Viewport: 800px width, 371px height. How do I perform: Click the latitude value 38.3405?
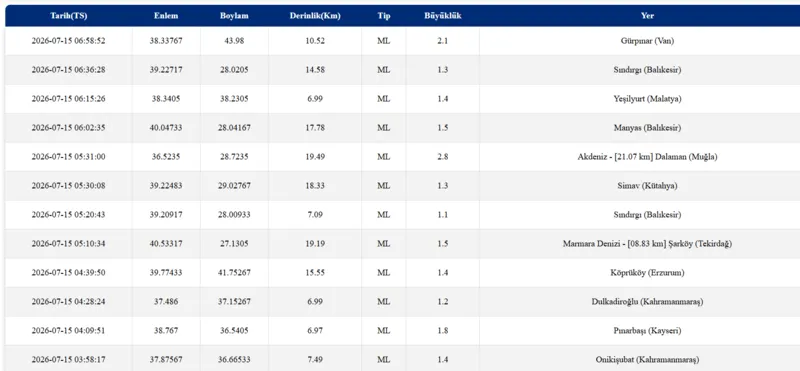point(166,99)
